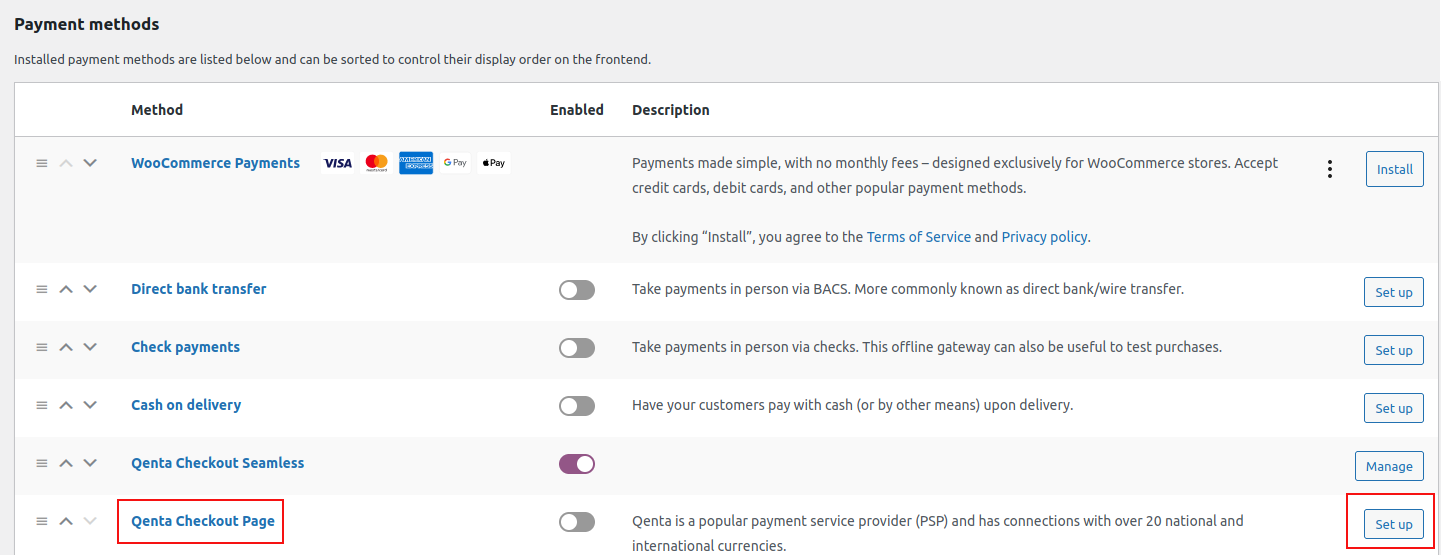Screen dimensions: 1441x555
Task: Click the Google Pay icon
Action: (455, 163)
